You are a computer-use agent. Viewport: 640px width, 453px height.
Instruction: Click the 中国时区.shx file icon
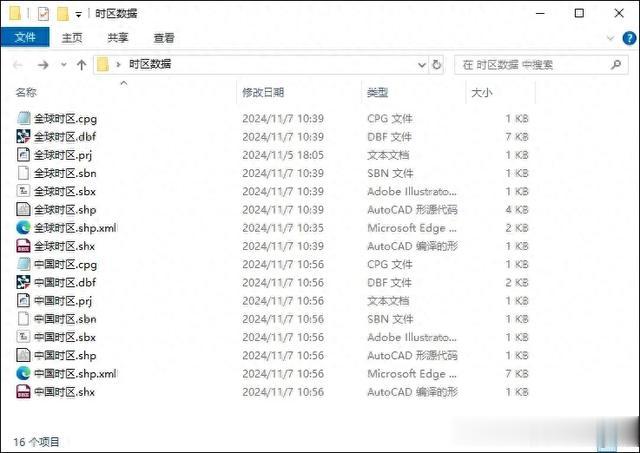(23, 391)
